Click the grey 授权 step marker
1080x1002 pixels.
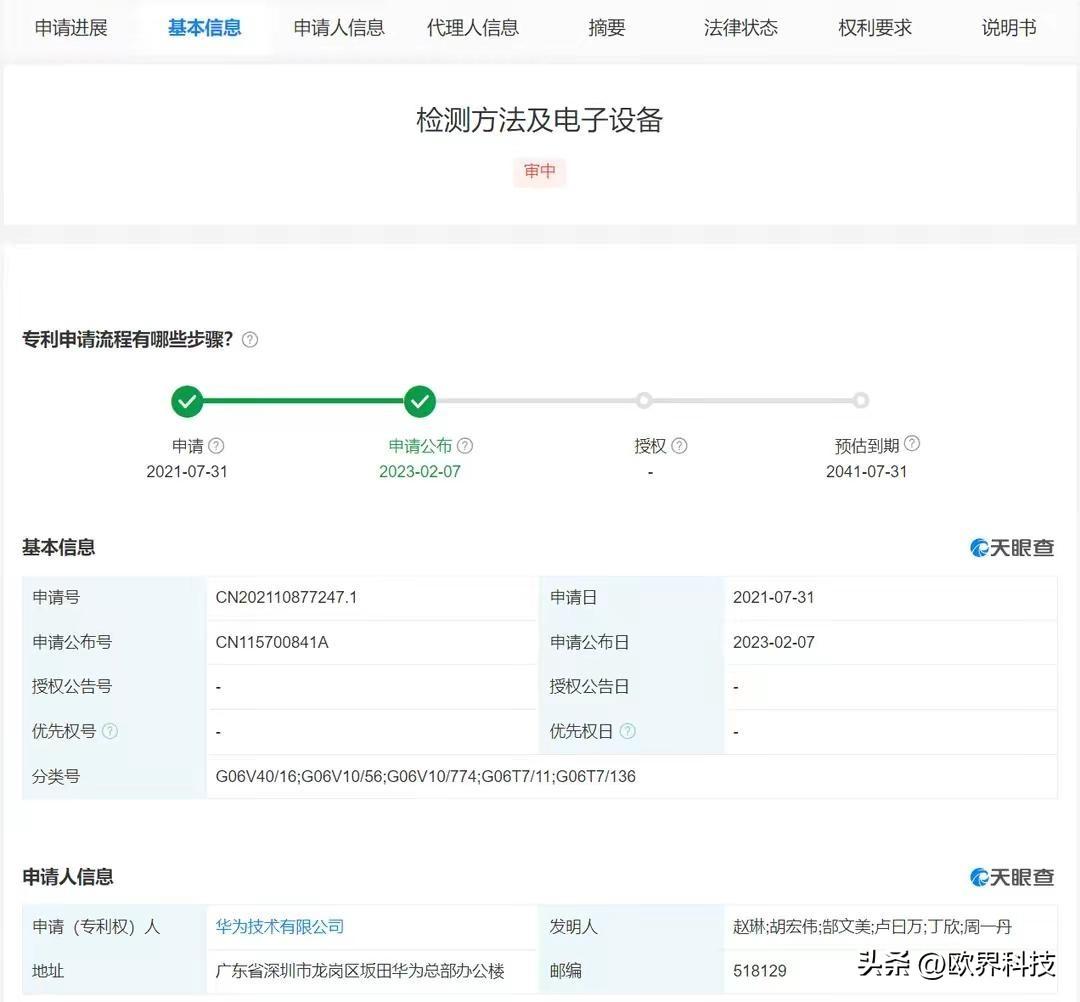[644, 401]
